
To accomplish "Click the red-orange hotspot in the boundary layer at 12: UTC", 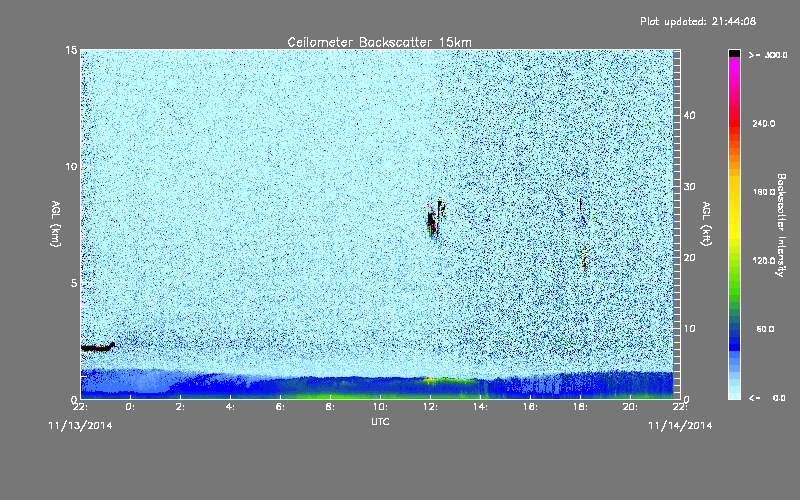I will click(x=429, y=379).
